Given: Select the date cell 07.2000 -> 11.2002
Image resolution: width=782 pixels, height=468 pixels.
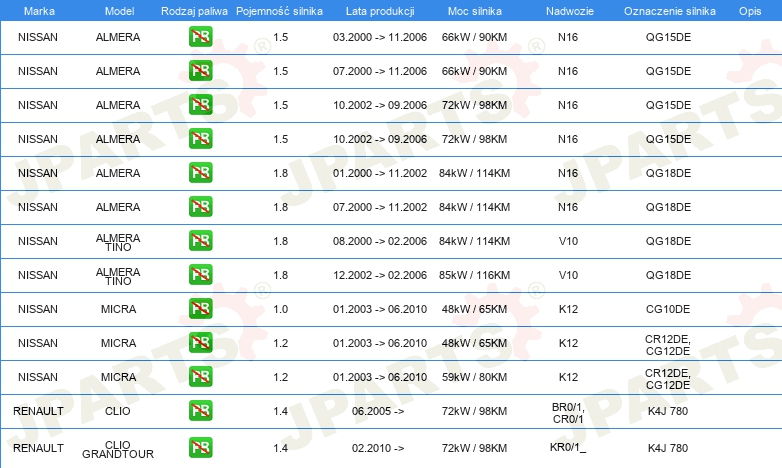Looking at the screenshot, I should click(380, 207).
